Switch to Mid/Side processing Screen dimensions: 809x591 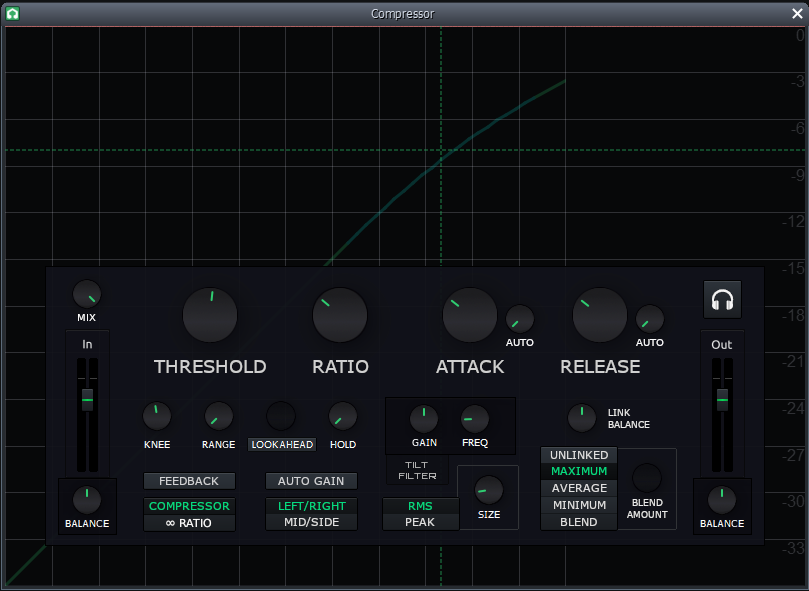pos(311,522)
